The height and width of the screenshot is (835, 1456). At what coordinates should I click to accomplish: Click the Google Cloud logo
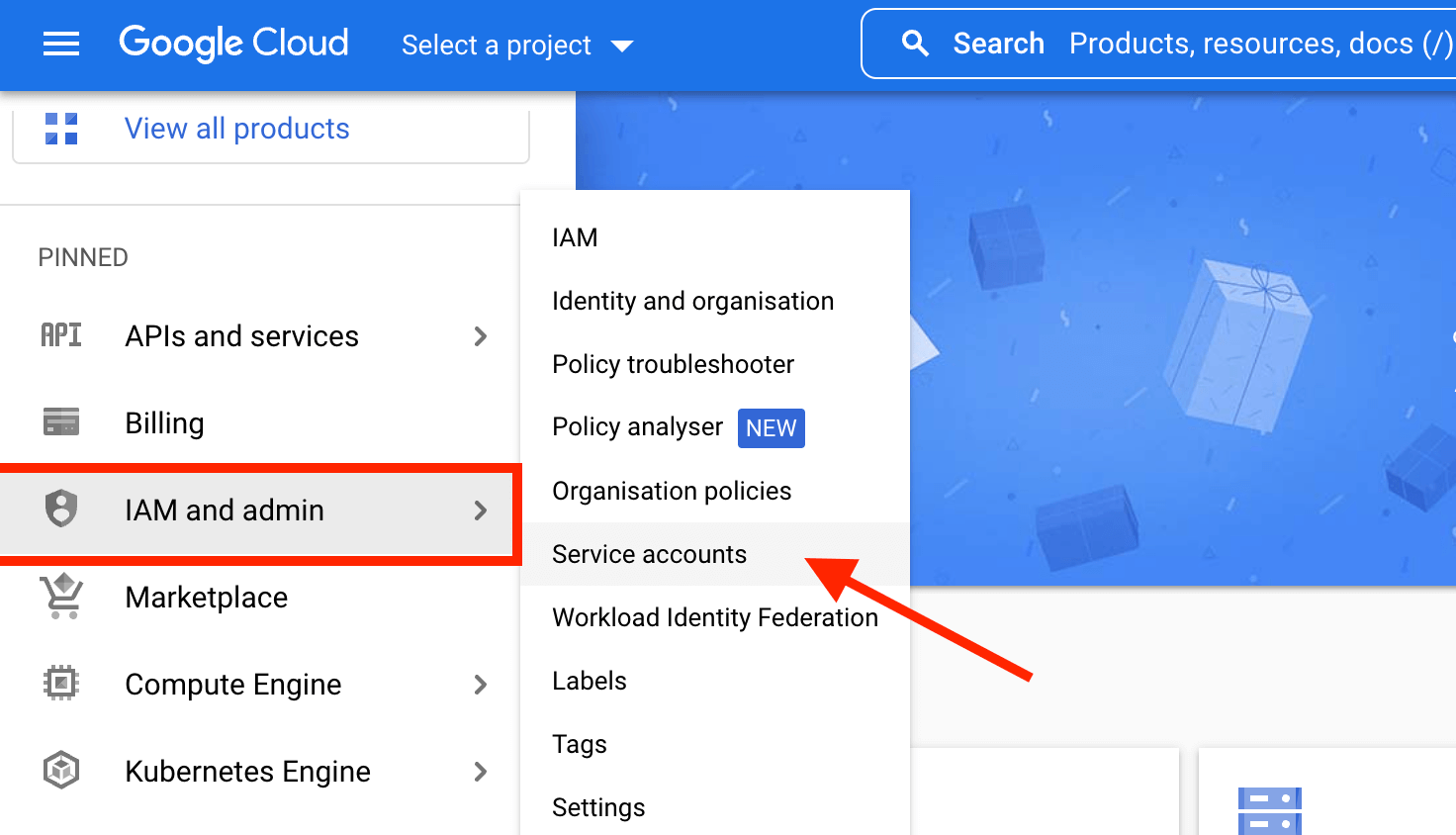coord(233,43)
